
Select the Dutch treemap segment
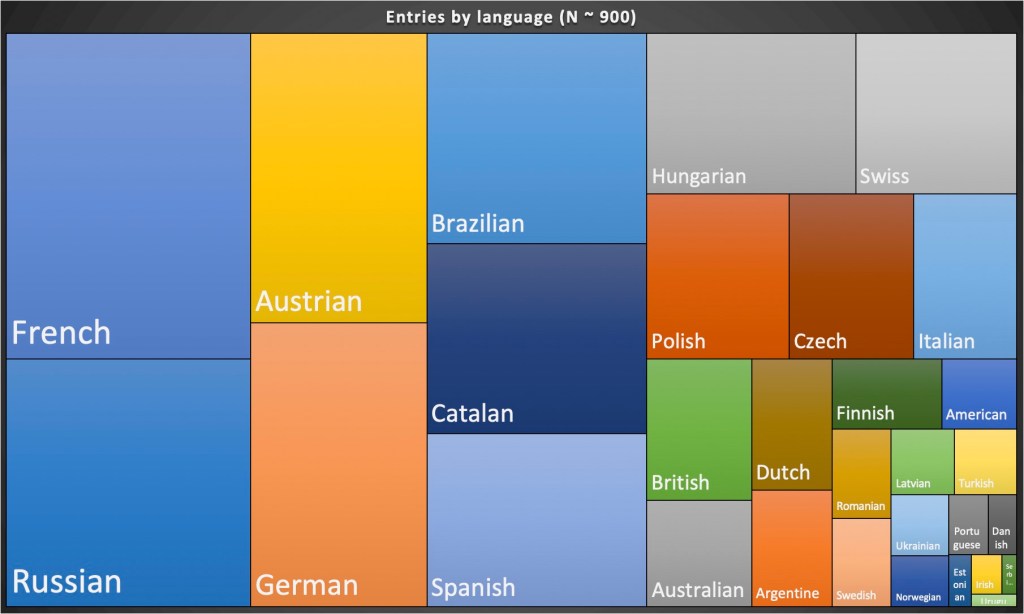[x=791, y=424]
